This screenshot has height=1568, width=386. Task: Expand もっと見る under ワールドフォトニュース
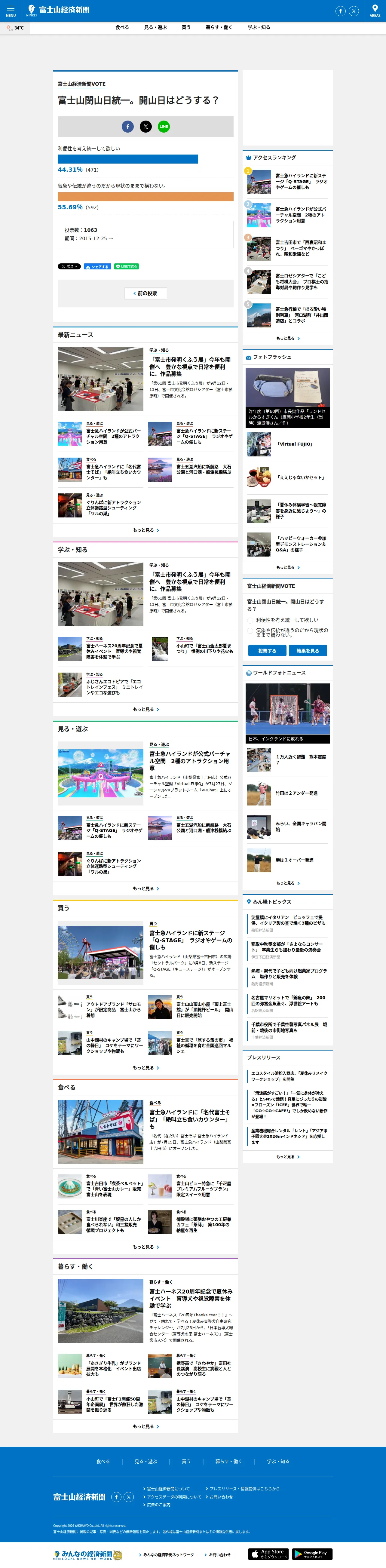pos(288,883)
